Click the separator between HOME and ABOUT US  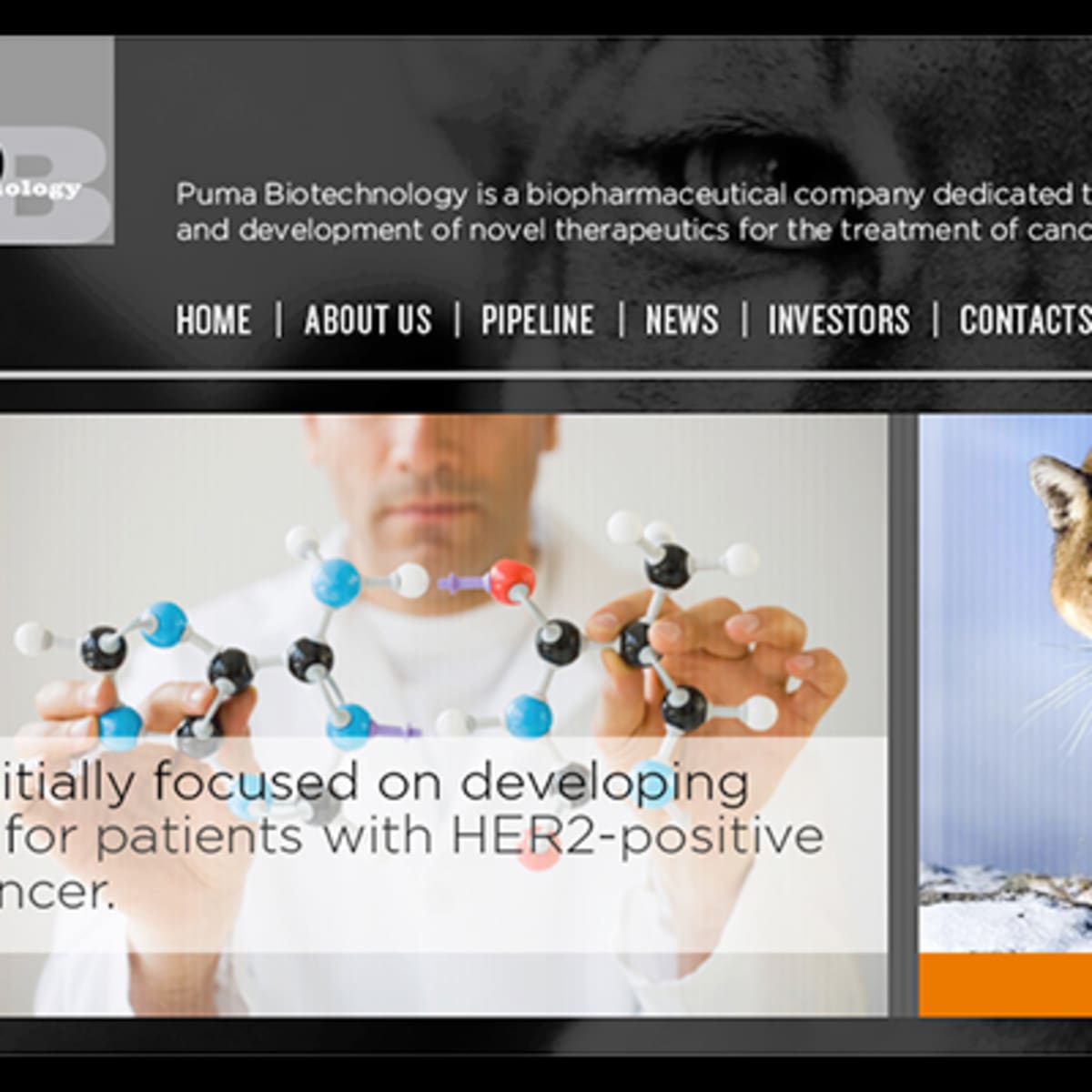click(x=278, y=320)
